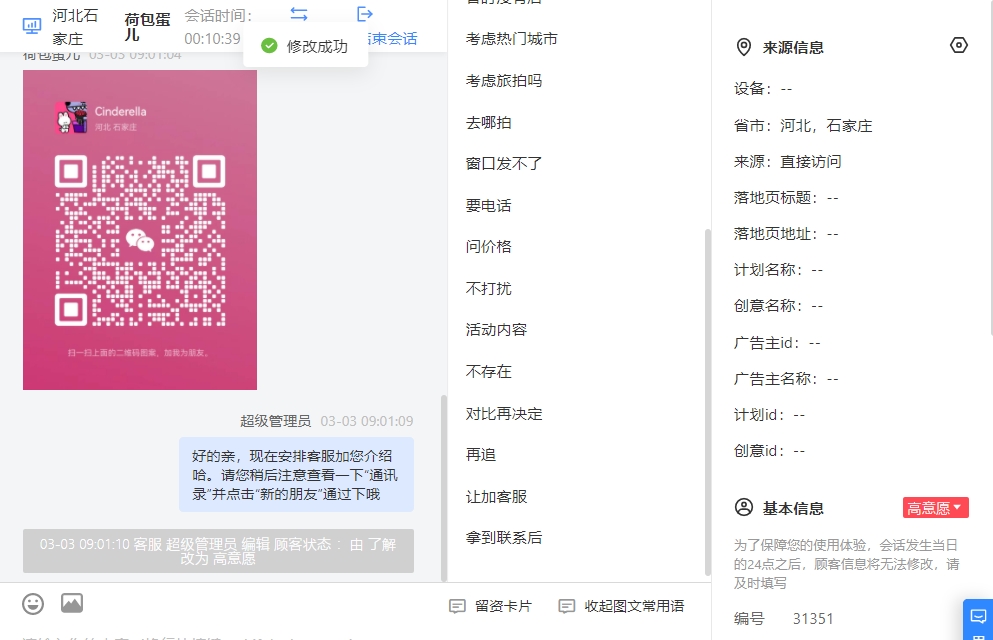
Task: Click the 创意id field row
Action: click(769, 451)
